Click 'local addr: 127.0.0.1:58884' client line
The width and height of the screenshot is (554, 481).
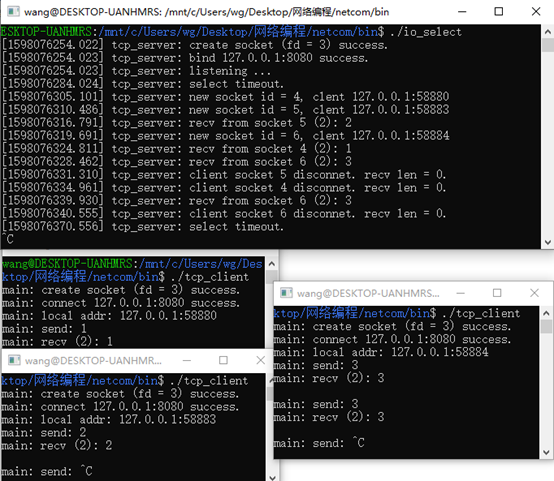pos(381,352)
